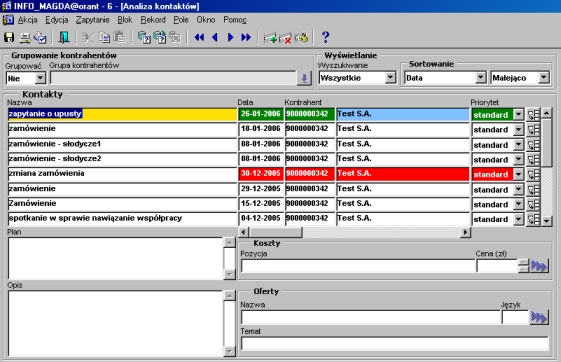Expand Sortowanie dropdown showing 'Data'
Screen dimensions: 561x362
coord(480,77)
